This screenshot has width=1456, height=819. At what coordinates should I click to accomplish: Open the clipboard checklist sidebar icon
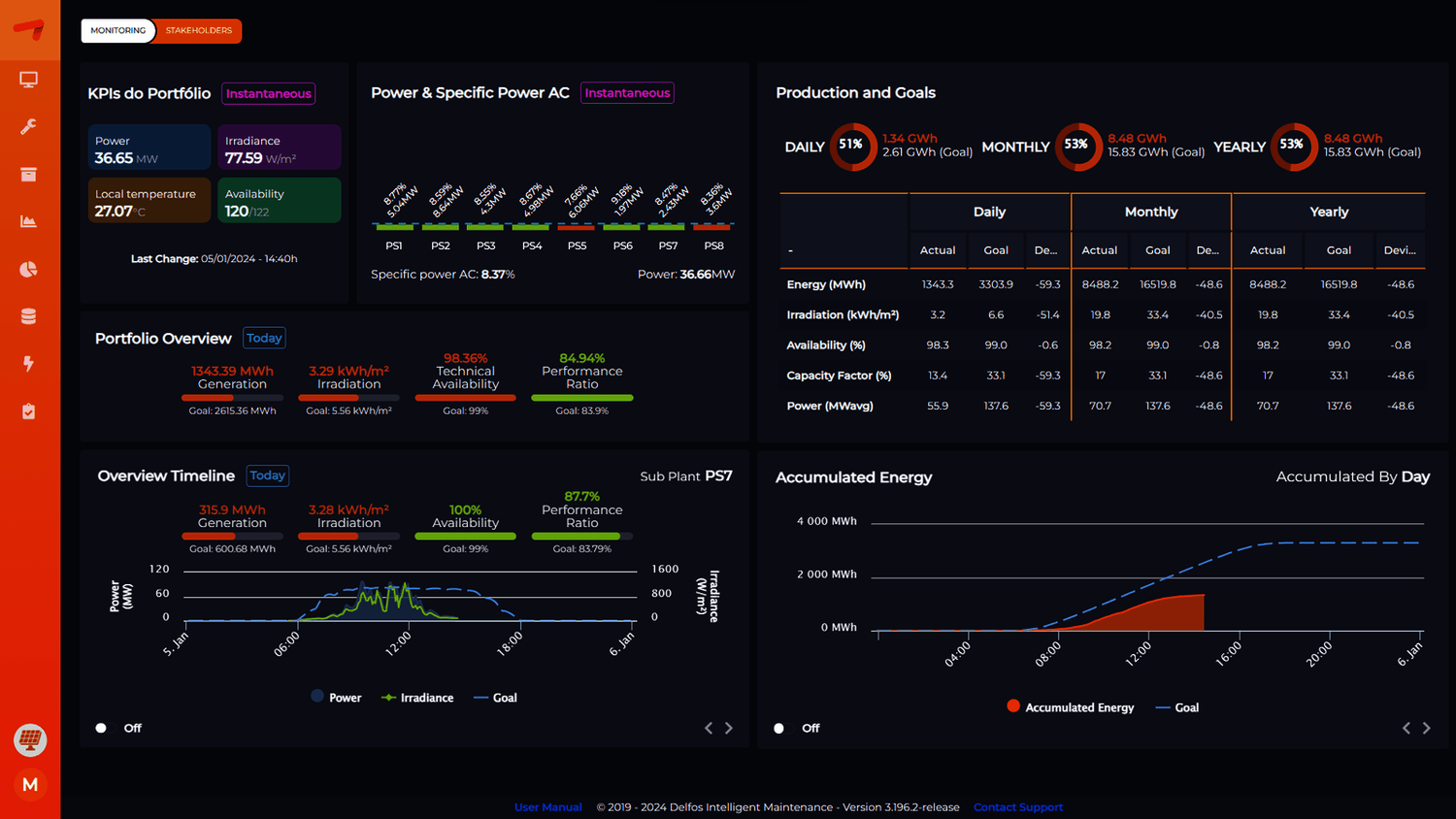29,411
